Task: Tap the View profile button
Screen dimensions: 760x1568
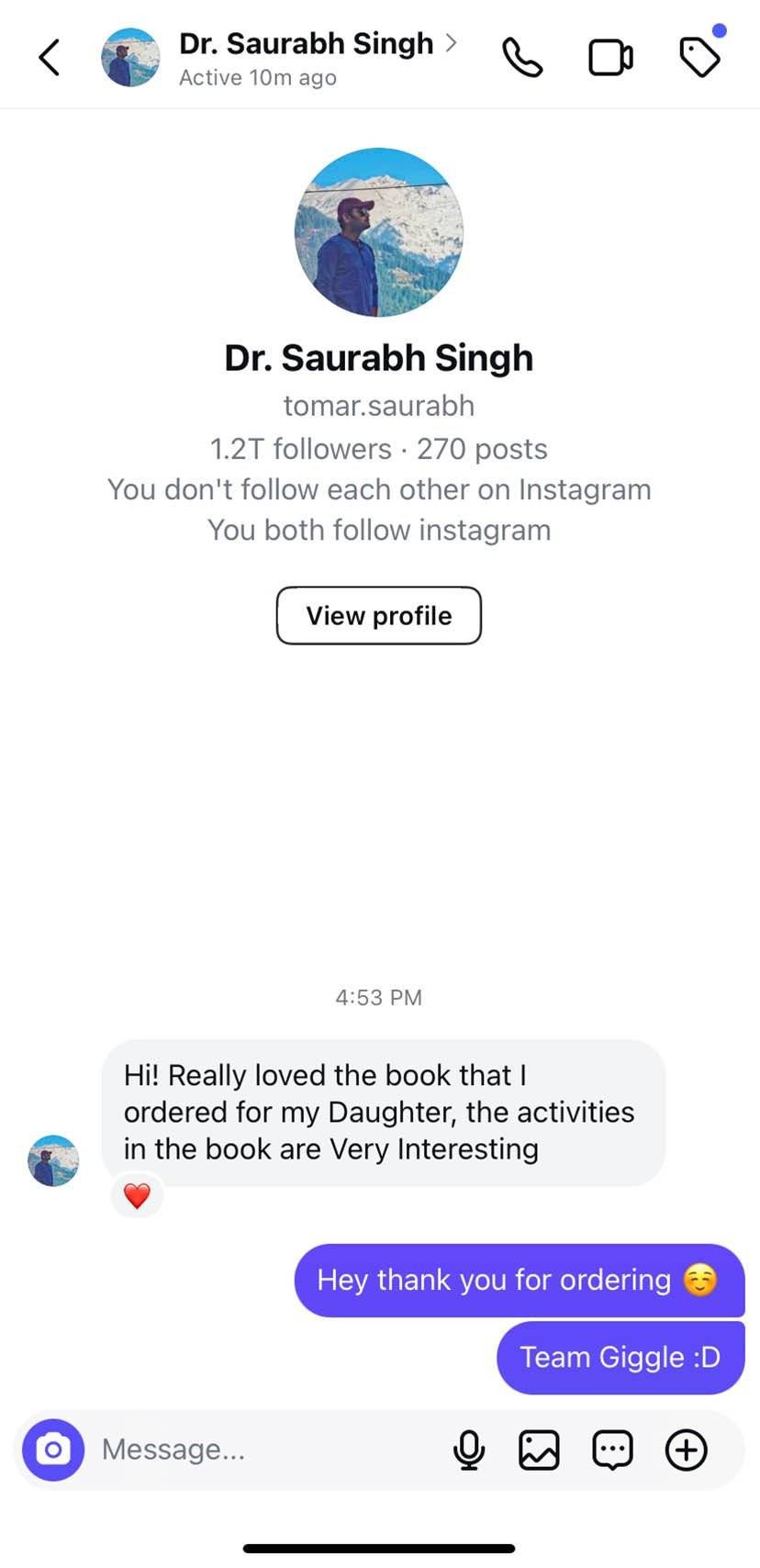Action: tap(379, 615)
